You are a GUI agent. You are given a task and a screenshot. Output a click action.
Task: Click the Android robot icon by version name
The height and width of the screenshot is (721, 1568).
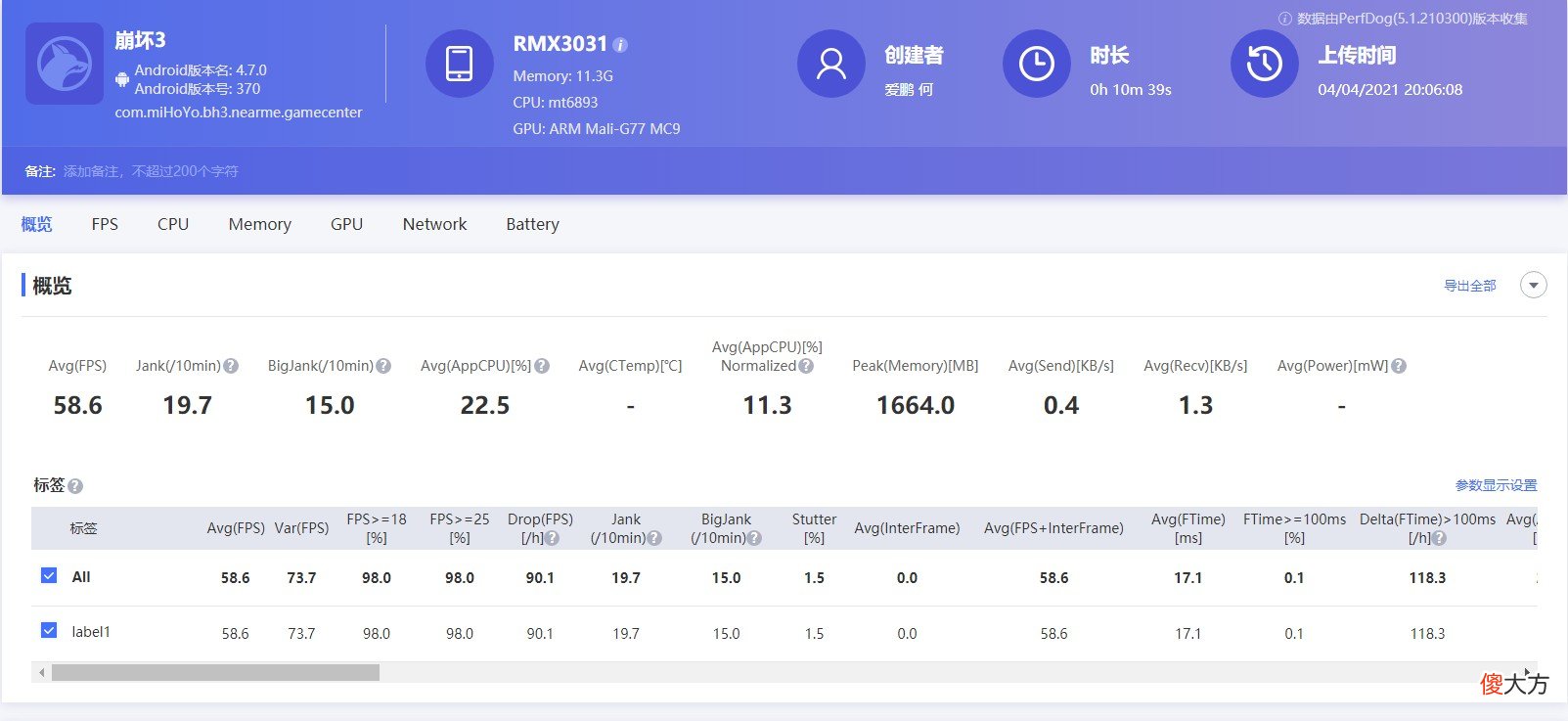122,79
